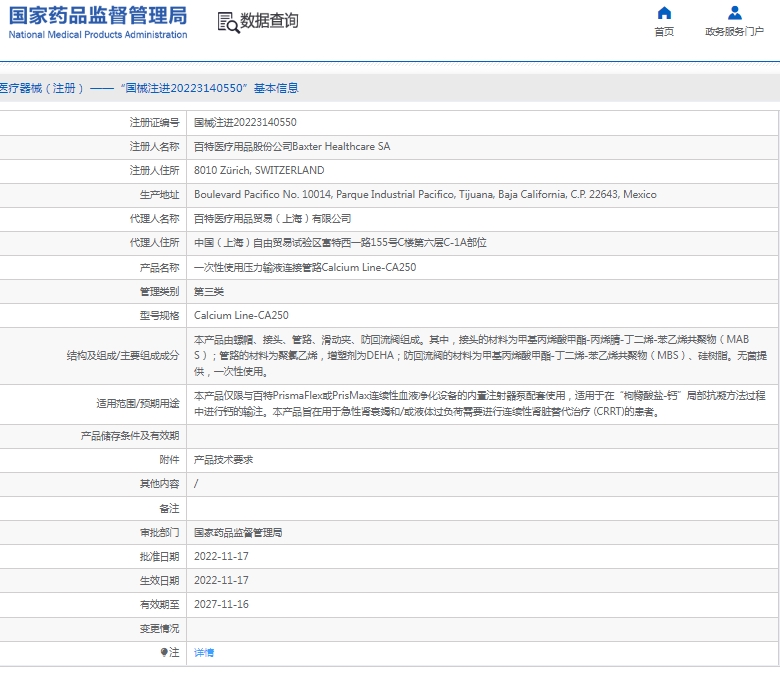Screen dimensions: 780x675
Task: Open the 政务服务门户 person icon
Action: point(735,13)
